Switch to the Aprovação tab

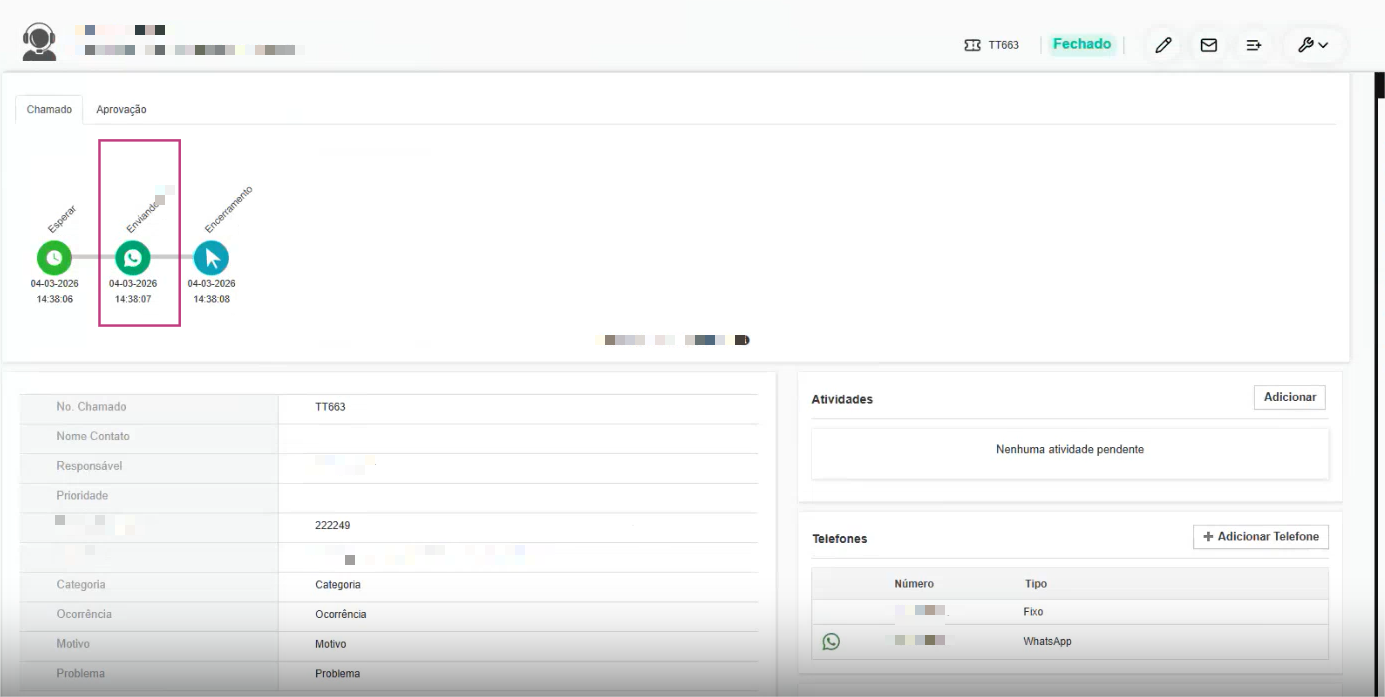point(121,110)
